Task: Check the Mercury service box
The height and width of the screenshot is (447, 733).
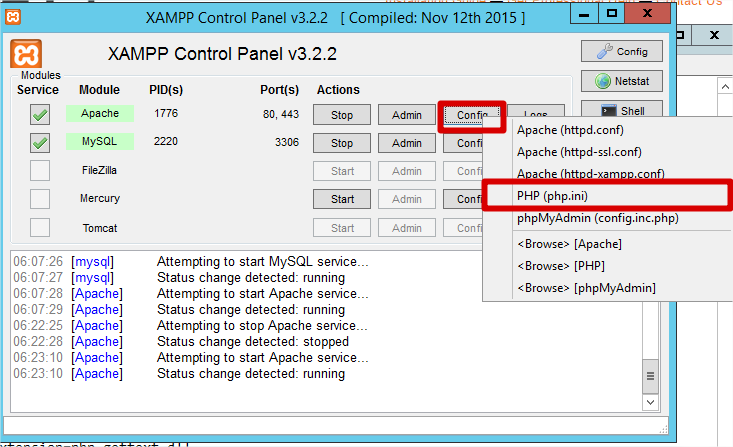Action: click(39, 199)
